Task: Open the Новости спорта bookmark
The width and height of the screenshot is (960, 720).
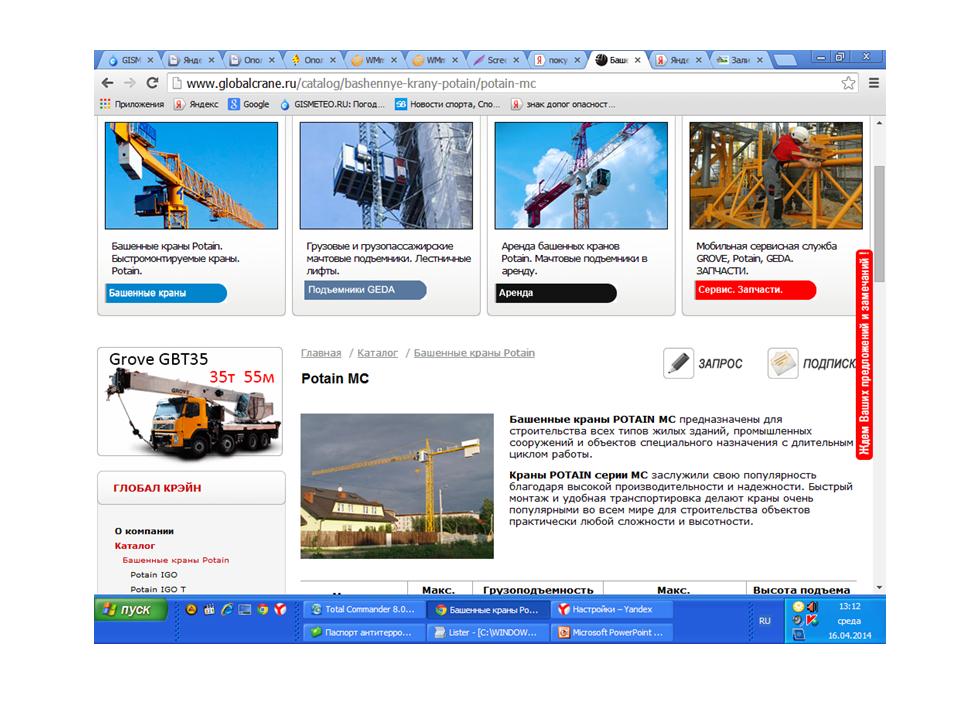Action: tap(448, 104)
